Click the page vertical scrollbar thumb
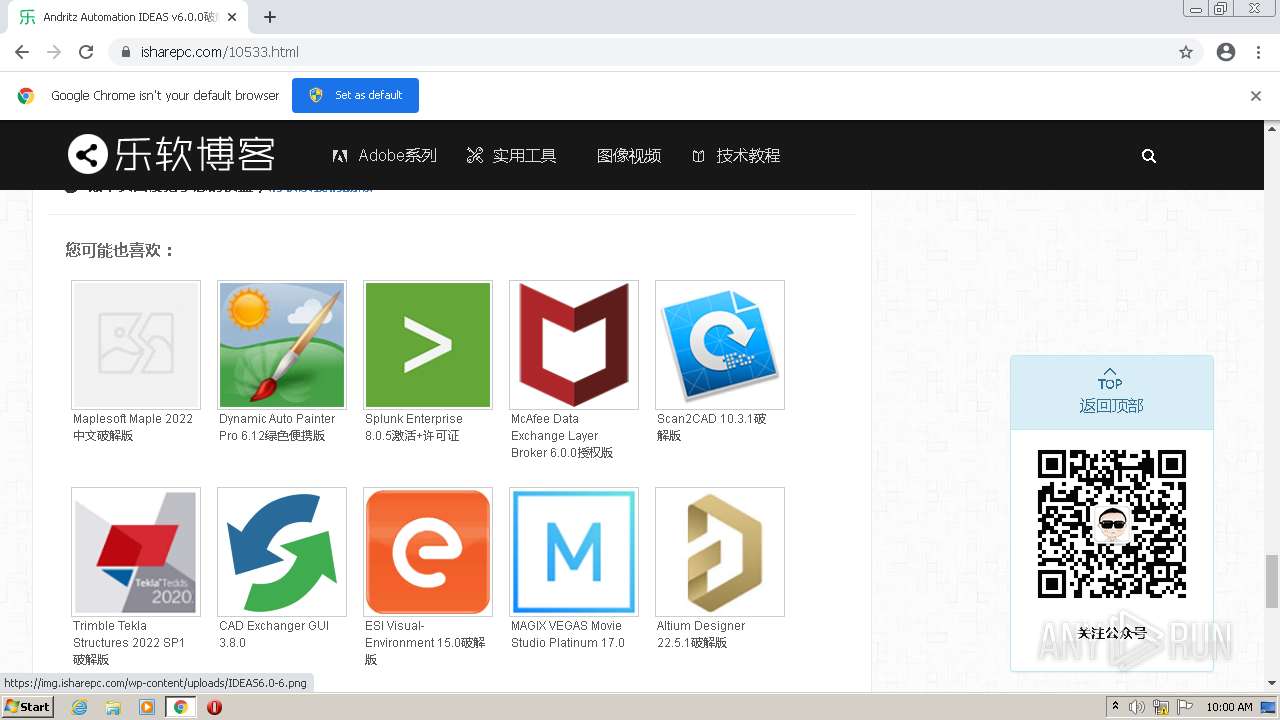The width and height of the screenshot is (1280, 720). pos(1272,581)
